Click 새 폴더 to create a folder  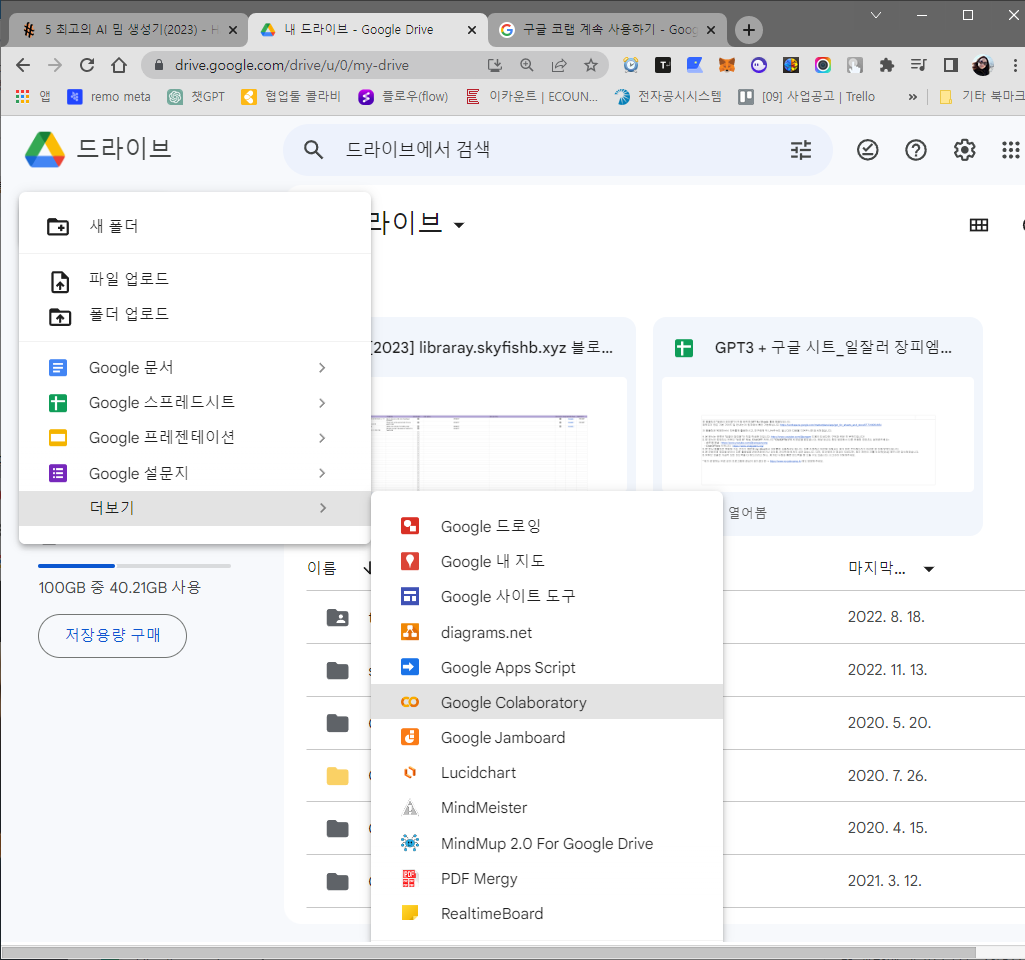[195, 226]
